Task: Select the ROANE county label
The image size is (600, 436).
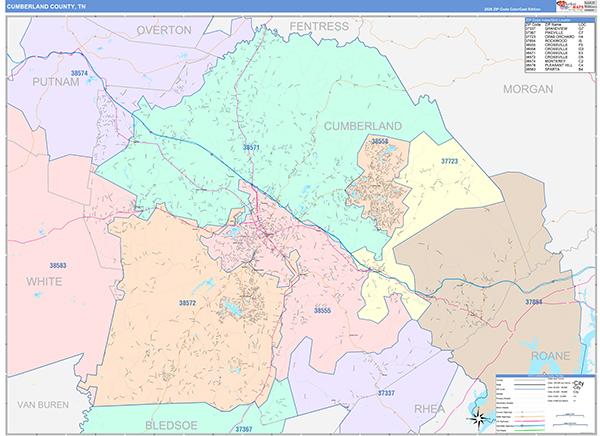Action: pos(550,356)
